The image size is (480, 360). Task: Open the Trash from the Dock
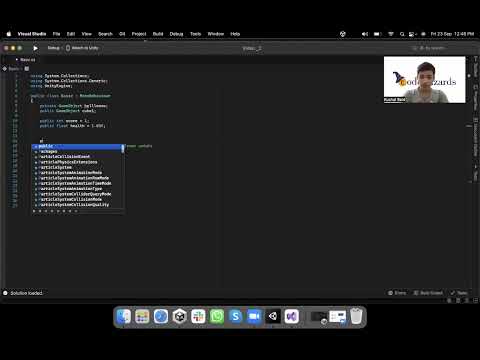(x=356, y=316)
